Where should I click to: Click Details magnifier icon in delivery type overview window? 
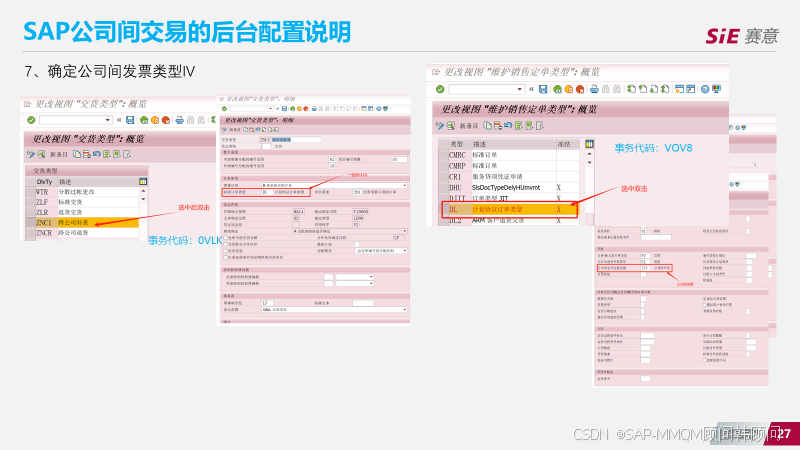click(x=41, y=154)
